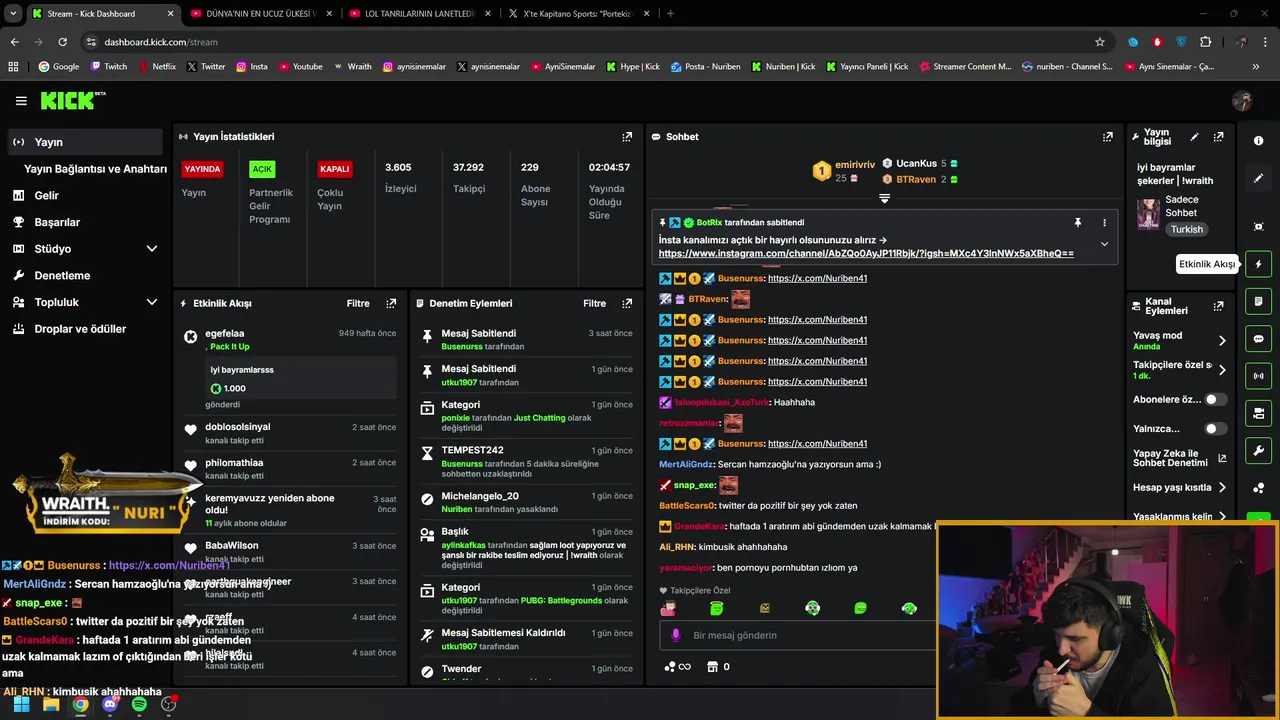This screenshot has width=1280, height=720.
Task: Open File Explorer from the taskbar
Action: (51, 704)
